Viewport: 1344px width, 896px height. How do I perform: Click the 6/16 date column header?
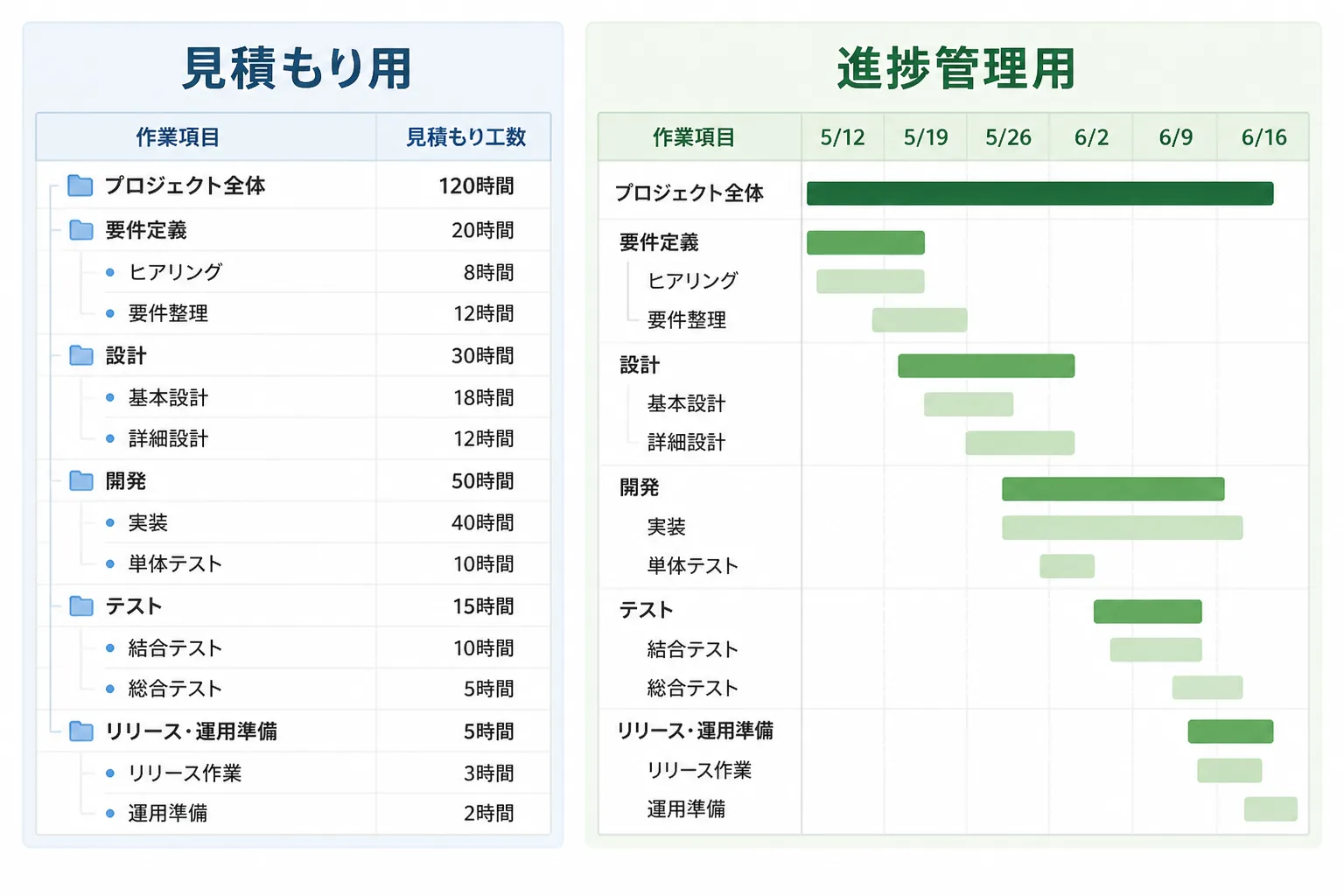(x=1263, y=137)
